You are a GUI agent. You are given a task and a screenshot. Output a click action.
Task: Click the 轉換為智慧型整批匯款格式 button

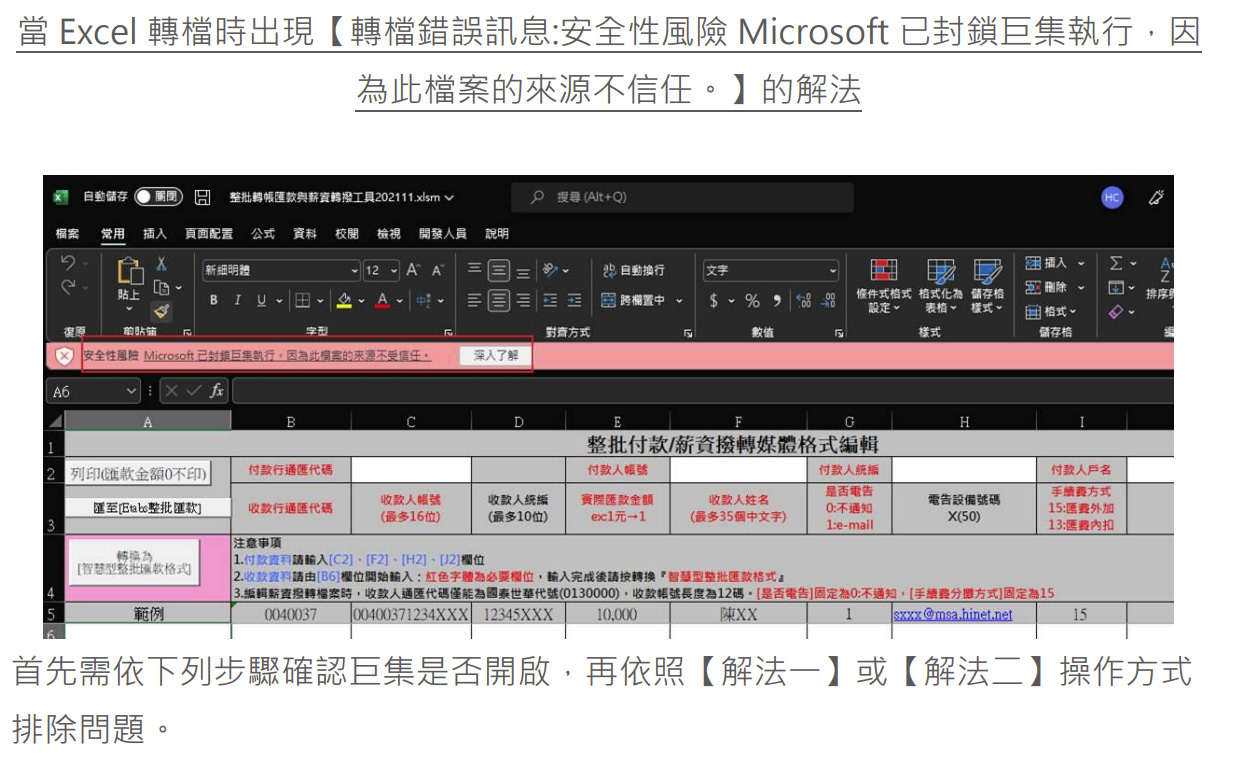tap(133, 562)
